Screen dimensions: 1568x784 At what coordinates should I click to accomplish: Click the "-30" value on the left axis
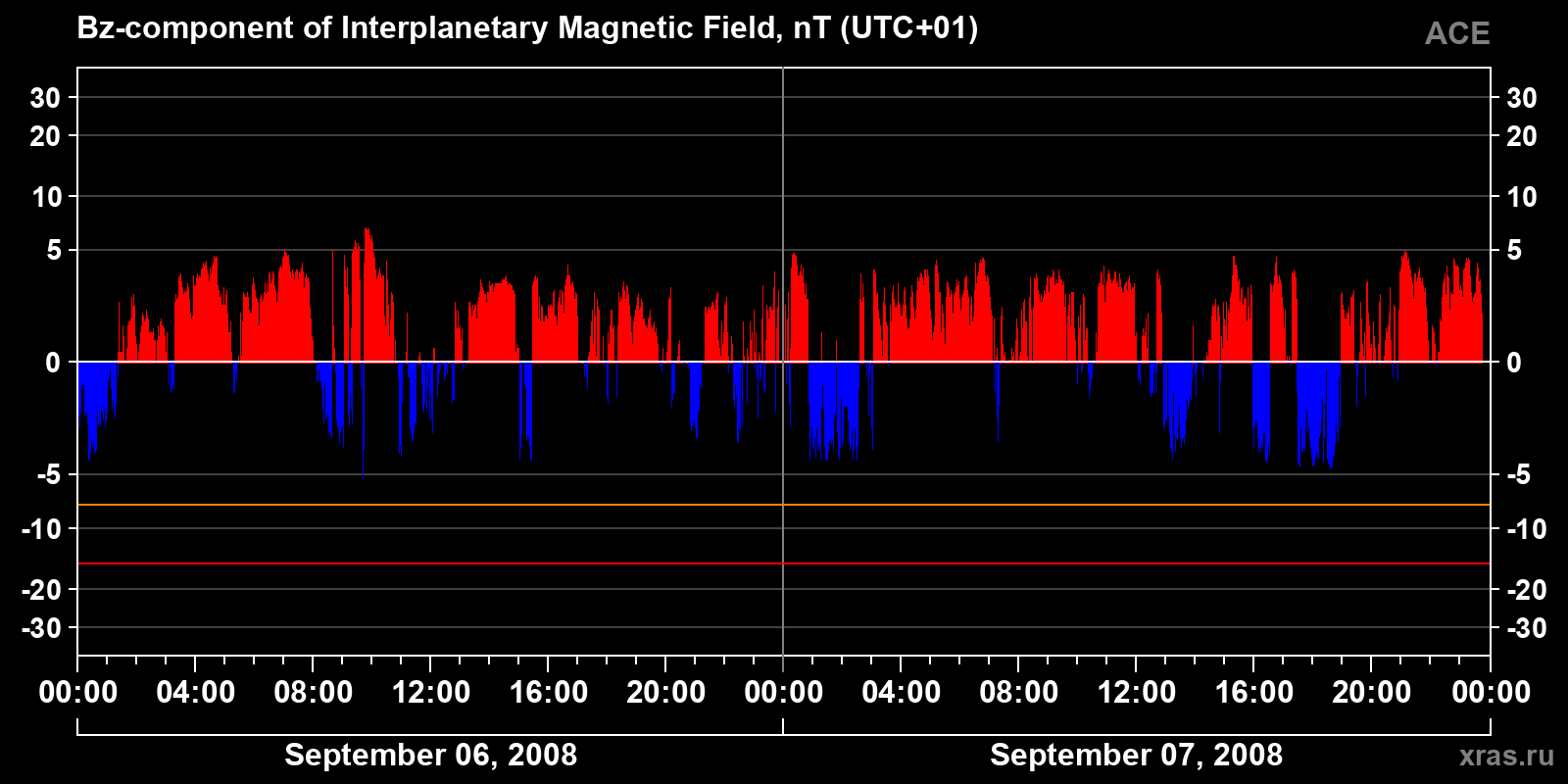coord(41,628)
